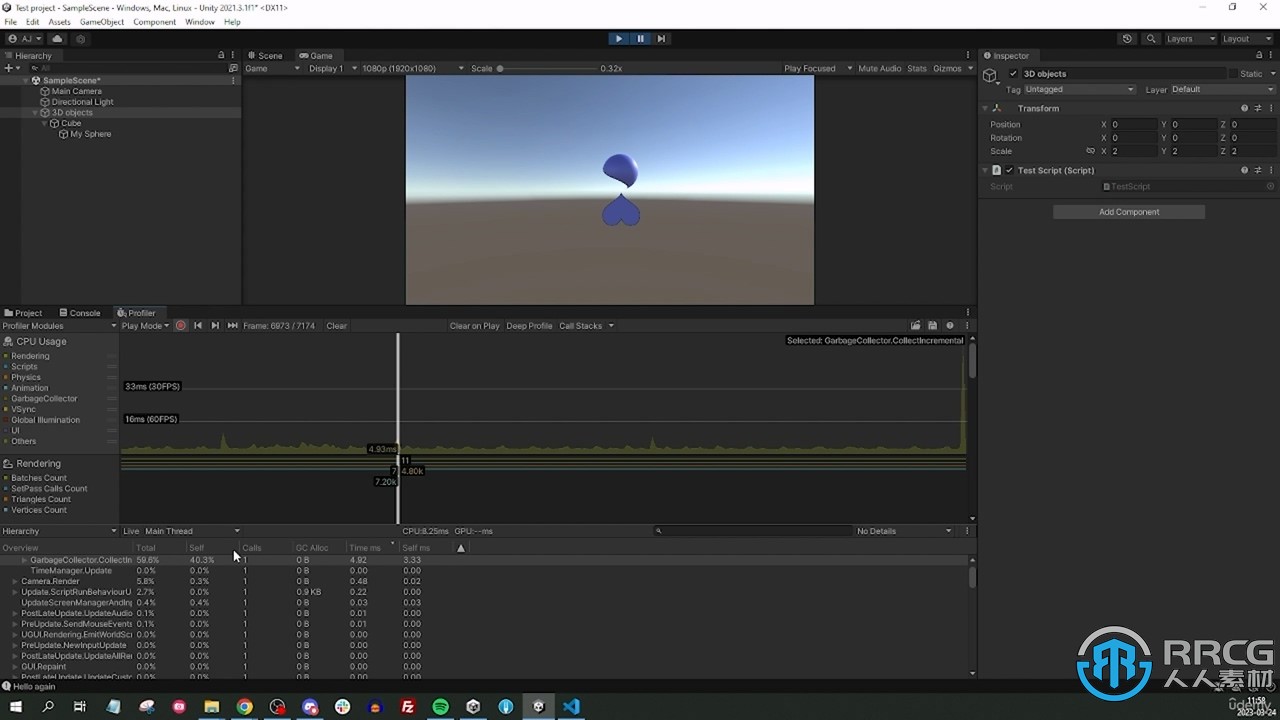Open the Layer Default dropdown
This screenshot has height=720, width=1280.
click(x=1222, y=90)
